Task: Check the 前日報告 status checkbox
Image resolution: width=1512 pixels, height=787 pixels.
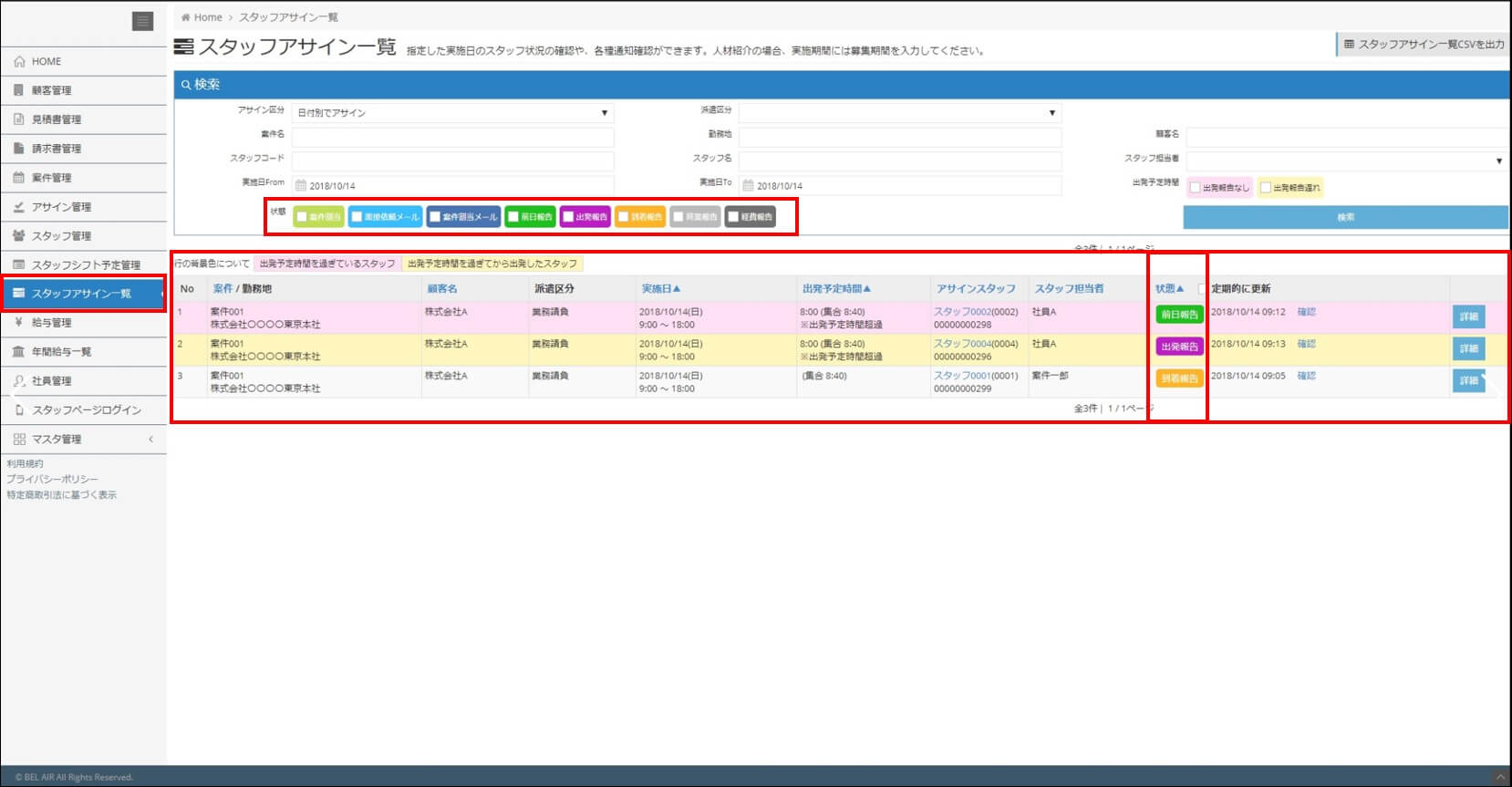Action: (x=513, y=217)
